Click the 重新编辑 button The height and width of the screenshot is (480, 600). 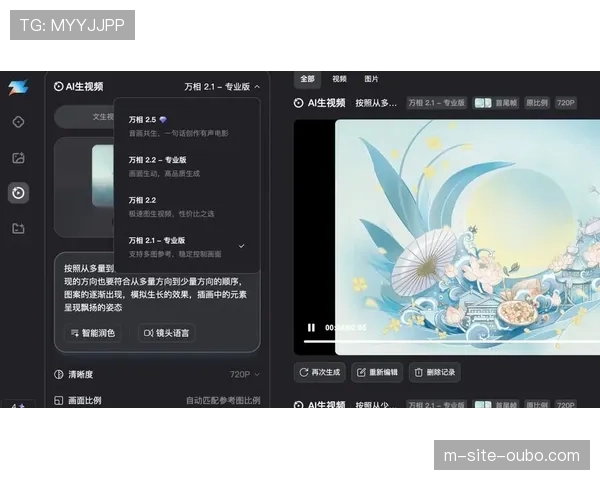[x=377, y=372]
